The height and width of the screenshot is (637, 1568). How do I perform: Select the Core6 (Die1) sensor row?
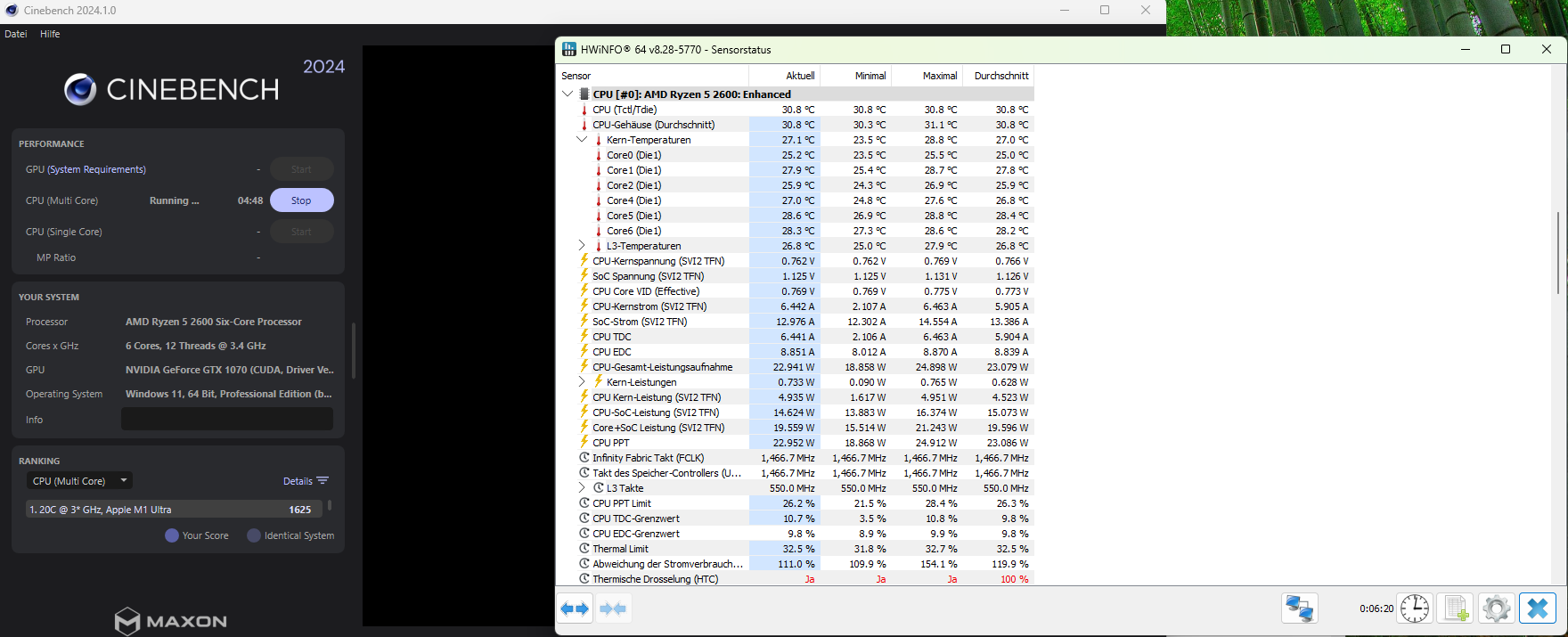[796, 231]
